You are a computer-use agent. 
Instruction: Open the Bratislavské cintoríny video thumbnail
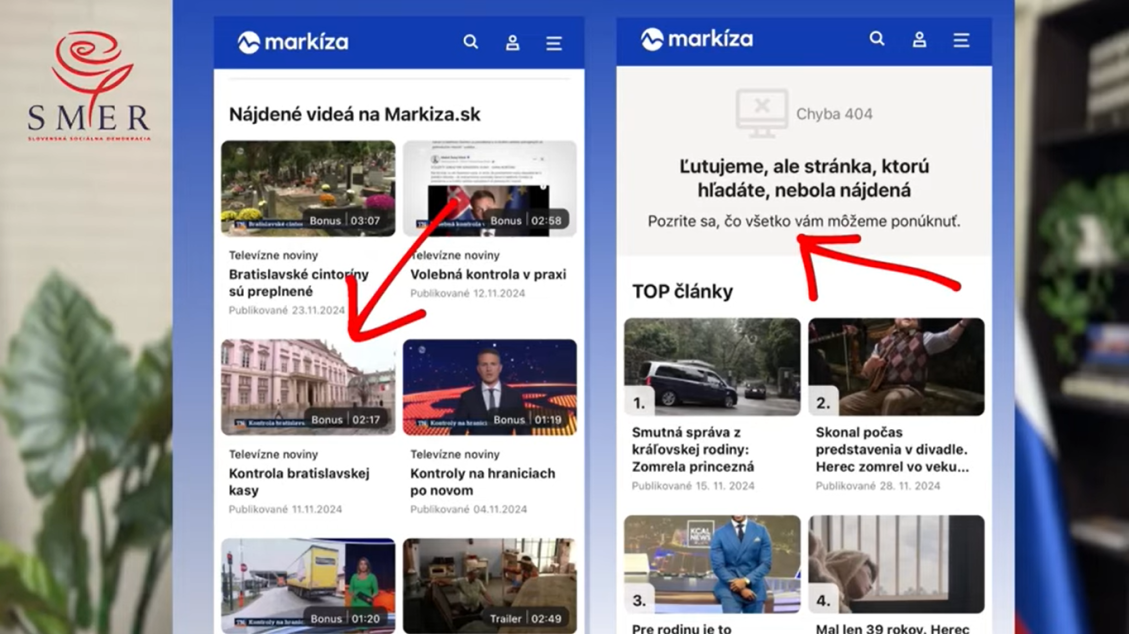point(308,189)
